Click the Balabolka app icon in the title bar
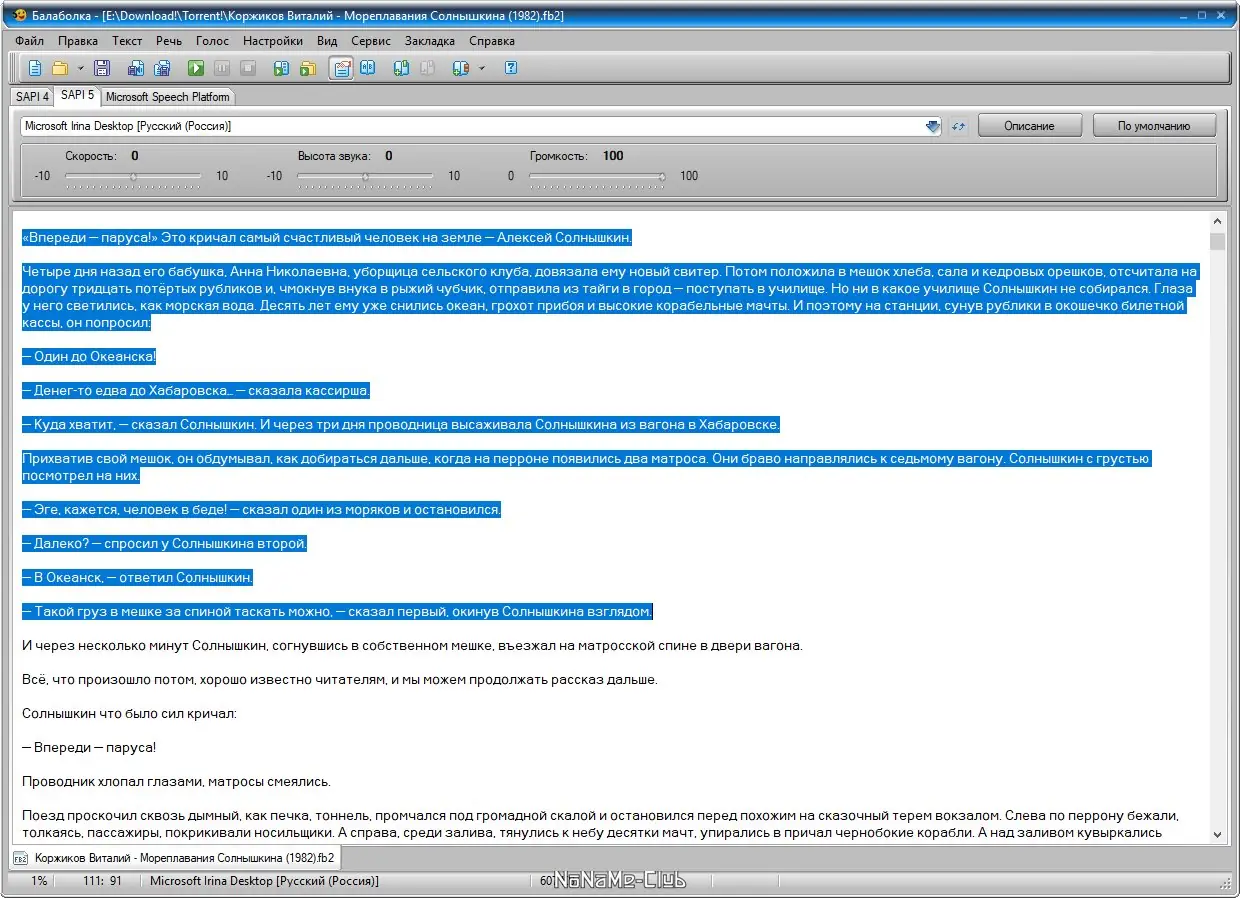 click(19, 15)
